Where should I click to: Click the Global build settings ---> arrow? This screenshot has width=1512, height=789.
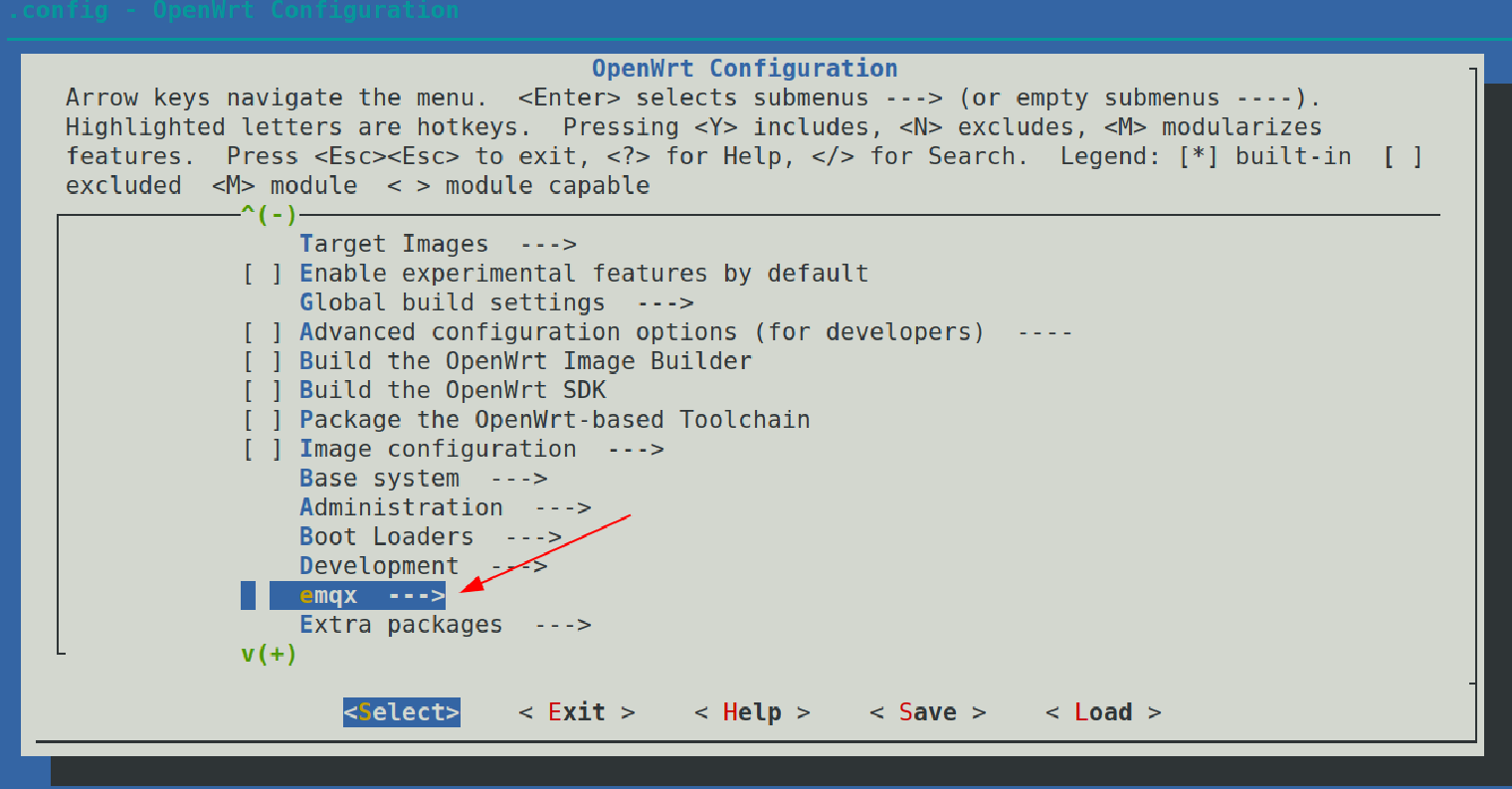pos(665,303)
